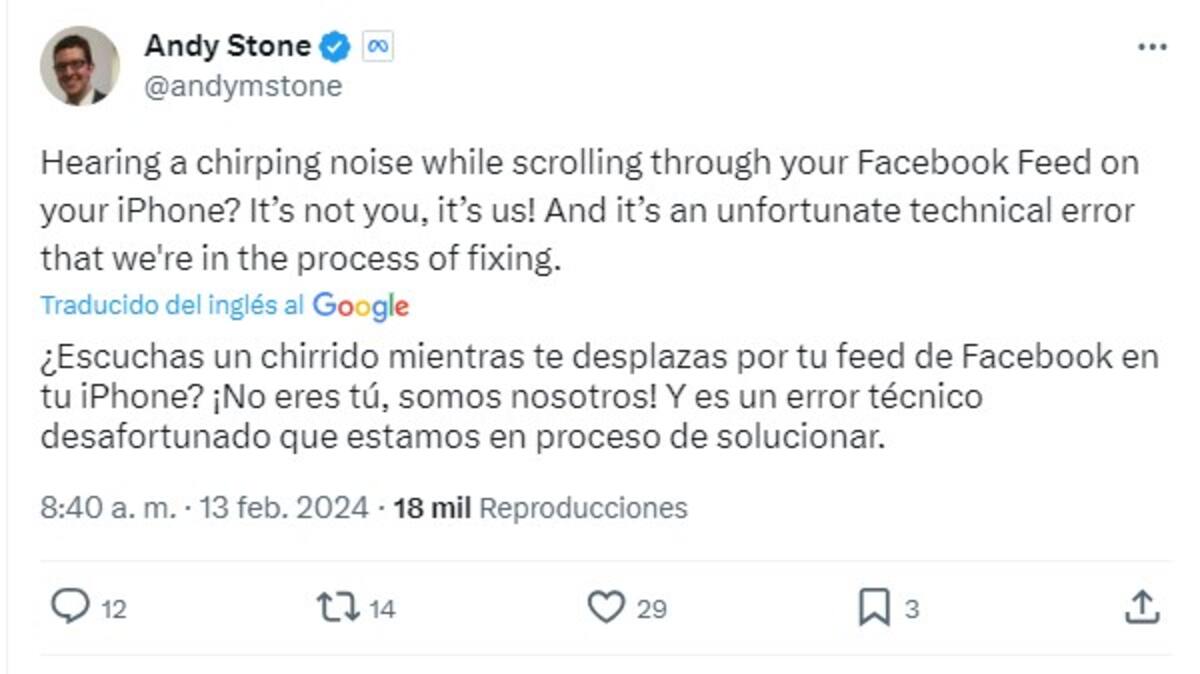Click the heart icon to like the tweet
The width and height of the screenshot is (1200, 674).
(x=607, y=606)
